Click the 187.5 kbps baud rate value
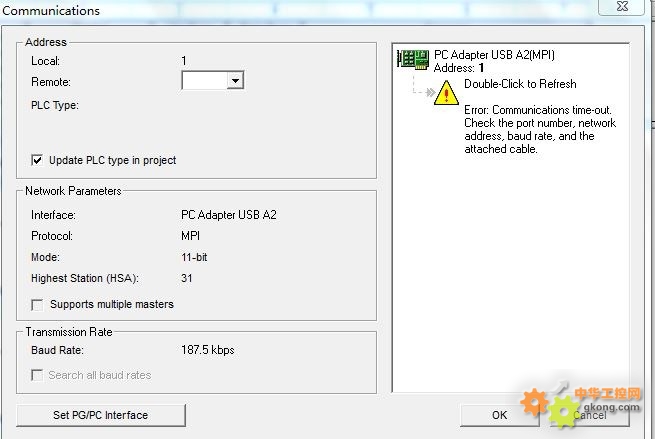The image size is (655, 439). (x=208, y=350)
